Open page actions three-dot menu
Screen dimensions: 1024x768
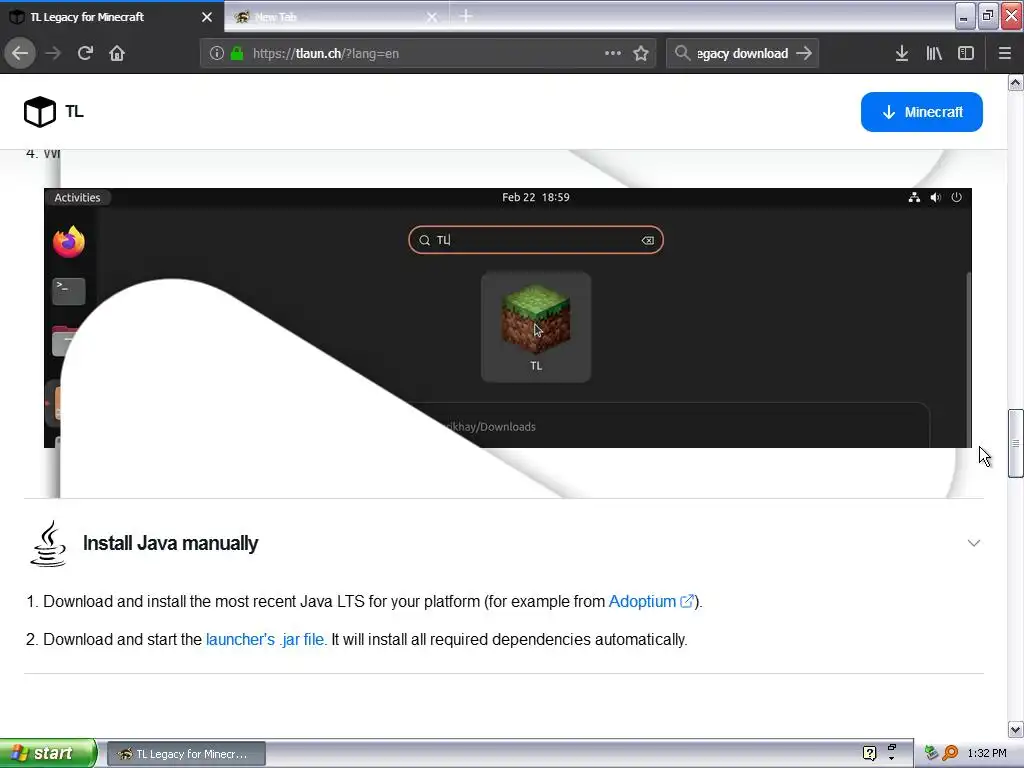pyautogui.click(x=613, y=53)
